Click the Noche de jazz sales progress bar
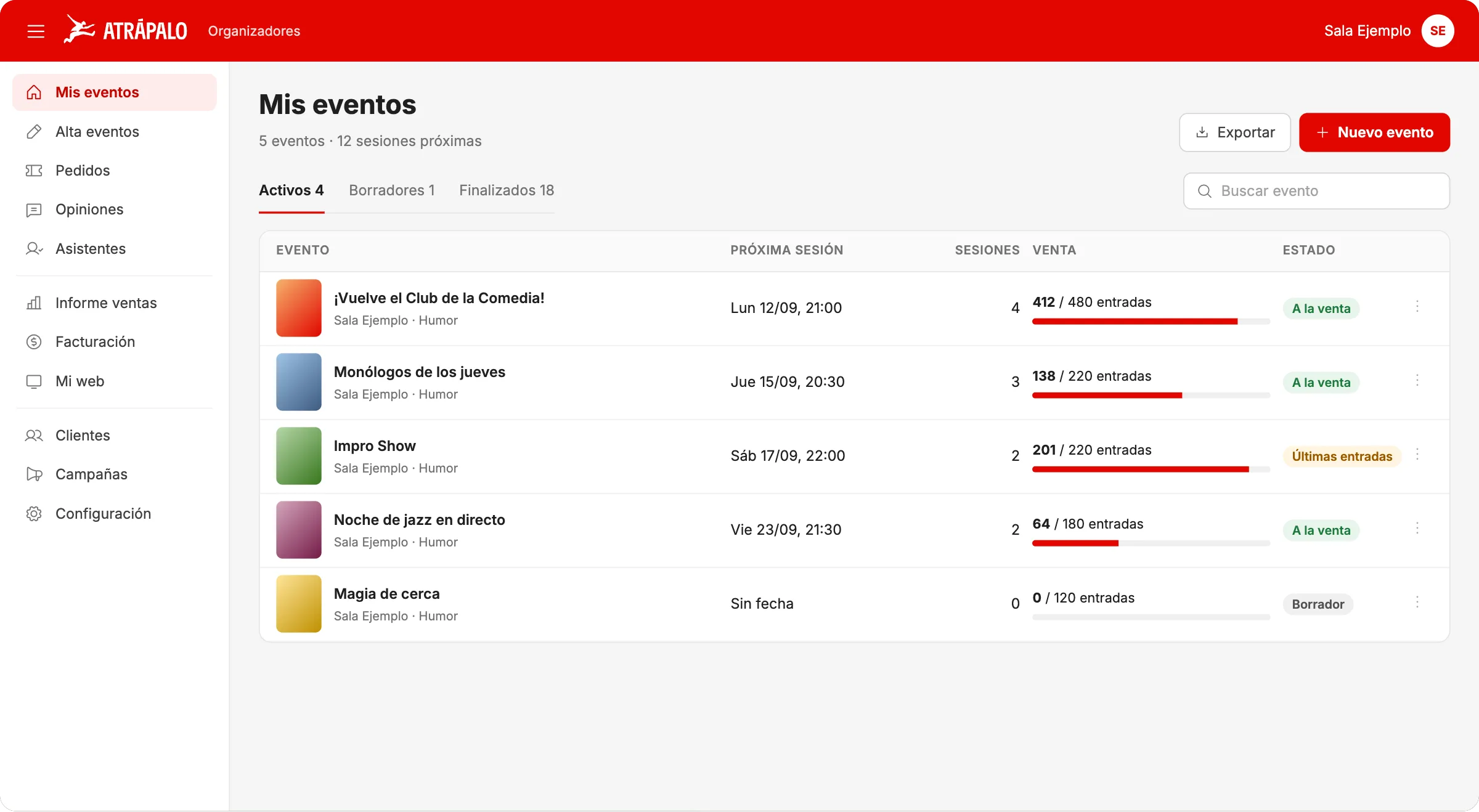Viewport: 1479px width, 812px height. click(1151, 543)
